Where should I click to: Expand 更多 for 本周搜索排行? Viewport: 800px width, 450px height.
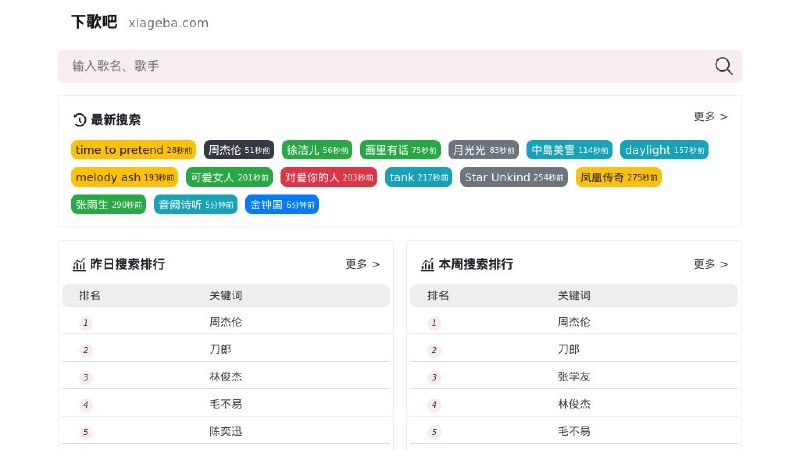tap(710, 265)
